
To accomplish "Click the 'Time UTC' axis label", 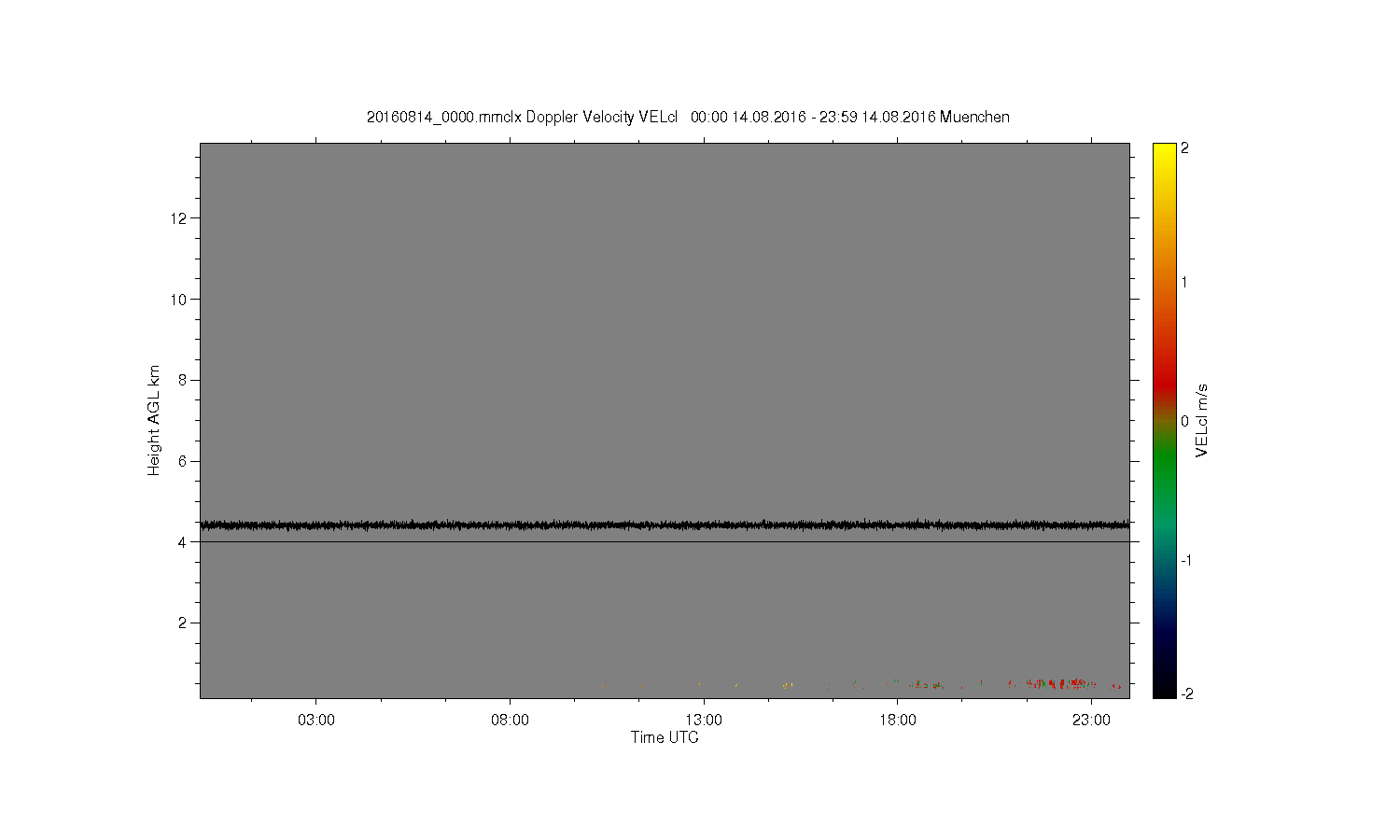I will [x=665, y=737].
